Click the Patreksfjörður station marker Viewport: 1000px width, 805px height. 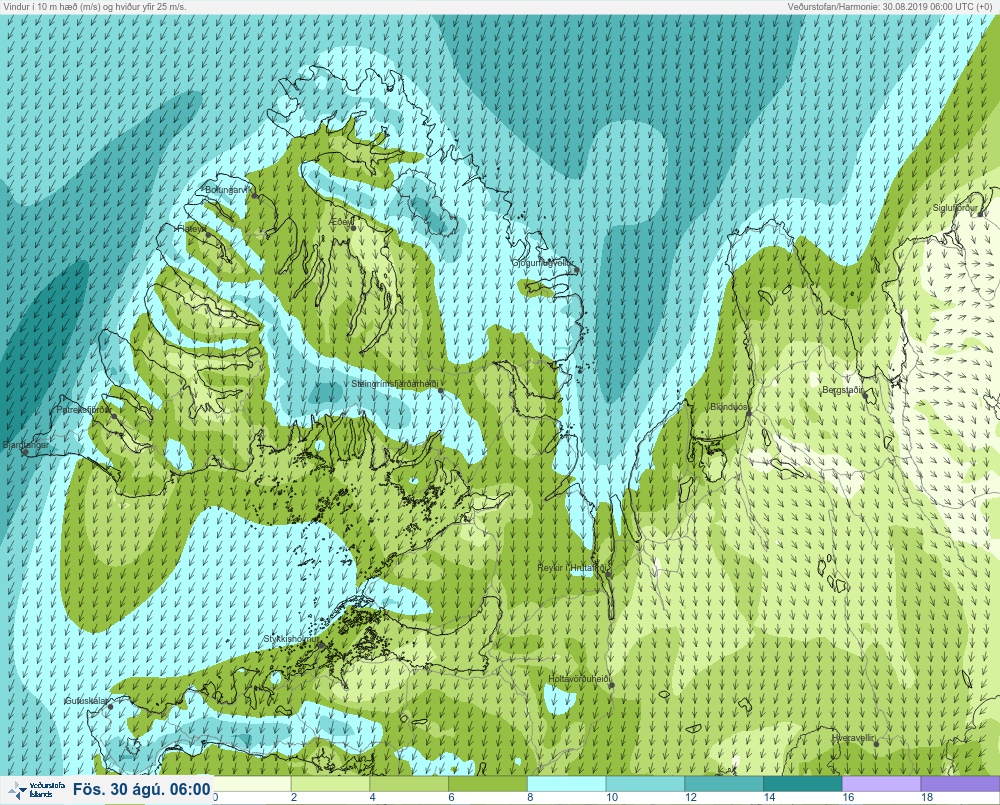coord(114,416)
